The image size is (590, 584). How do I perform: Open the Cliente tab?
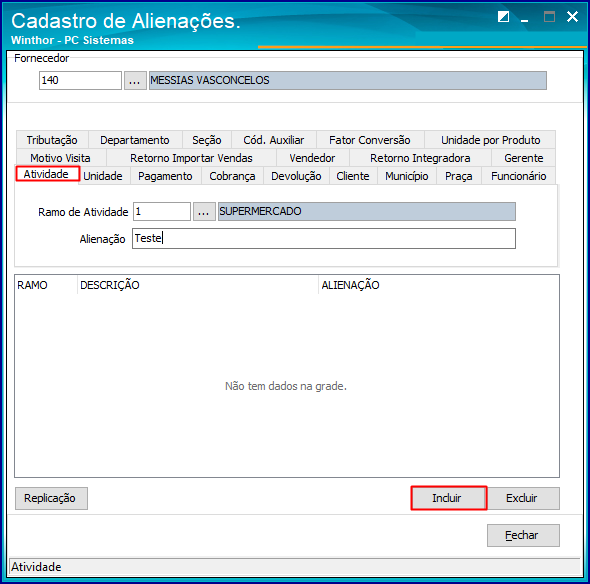(353, 176)
